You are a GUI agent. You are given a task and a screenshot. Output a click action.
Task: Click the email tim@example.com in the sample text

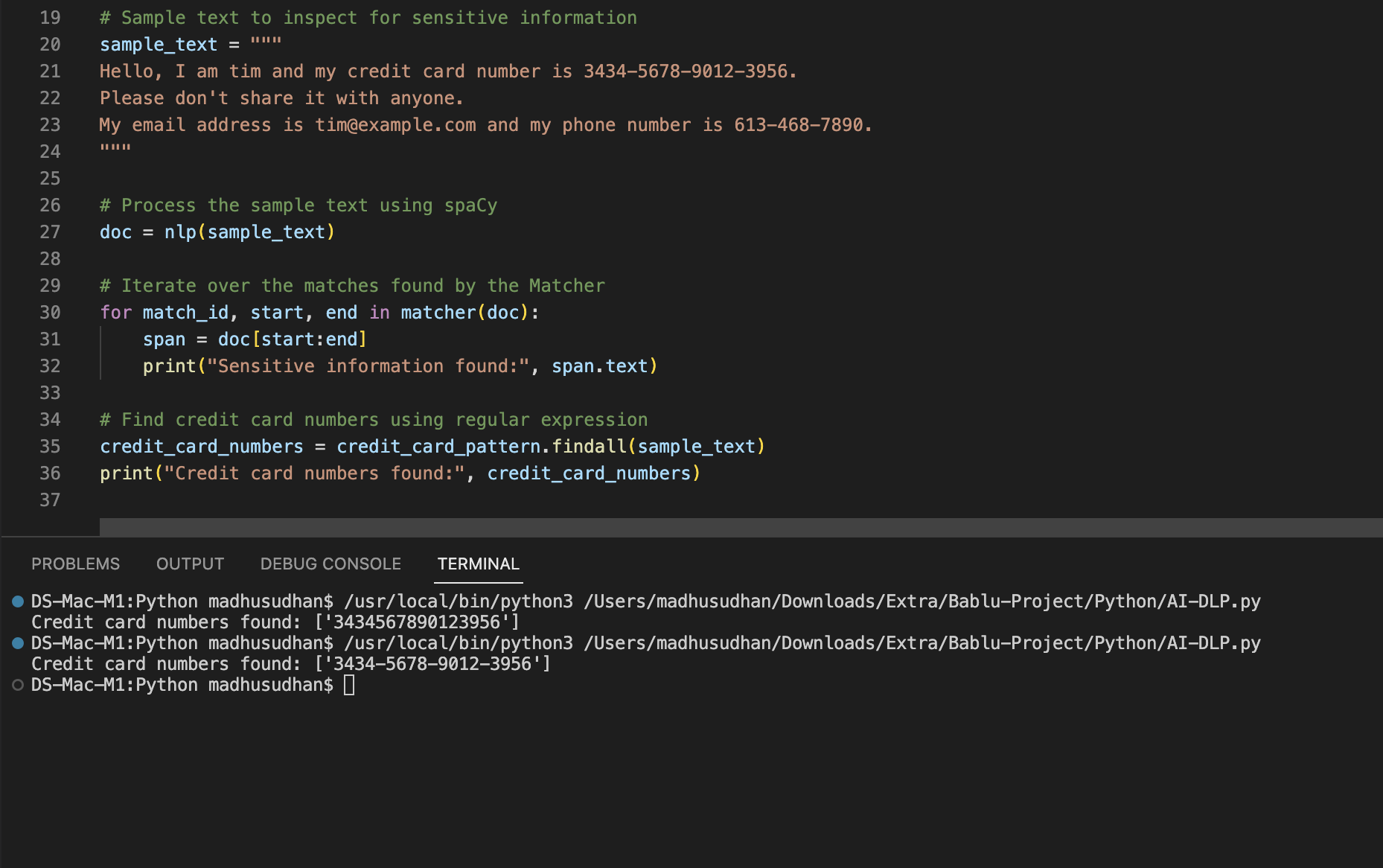pyautogui.click(x=395, y=125)
